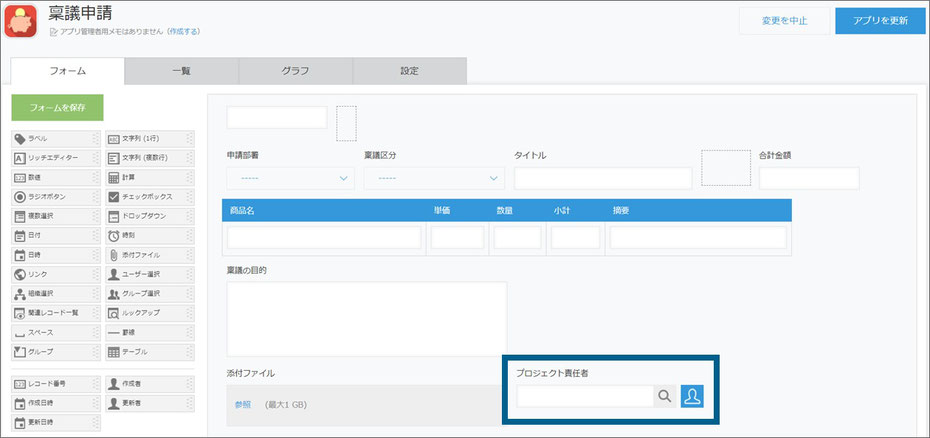Click the リッチエディター field item

[50, 158]
